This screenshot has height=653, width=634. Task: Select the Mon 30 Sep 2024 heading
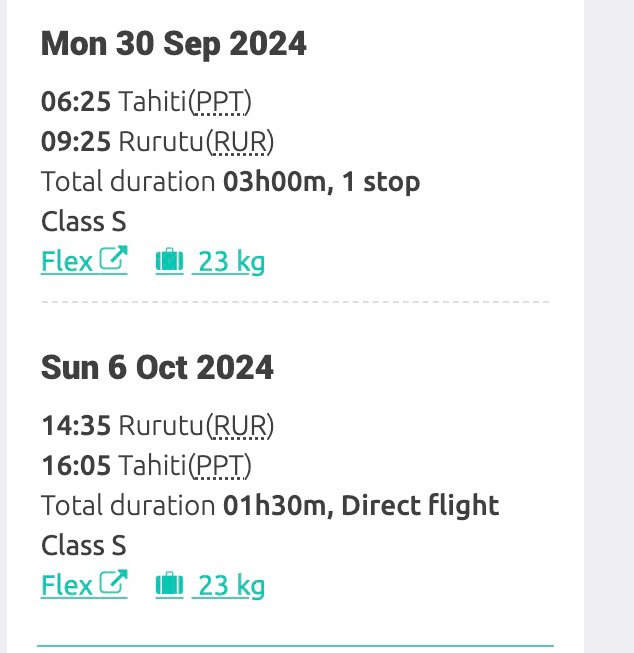coord(174,44)
